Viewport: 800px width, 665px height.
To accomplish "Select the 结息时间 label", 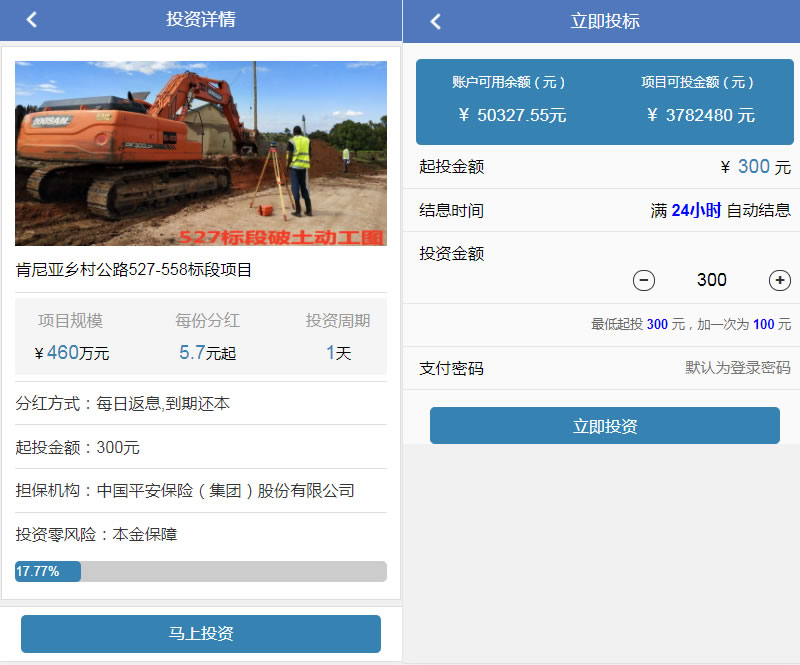I will click(452, 210).
